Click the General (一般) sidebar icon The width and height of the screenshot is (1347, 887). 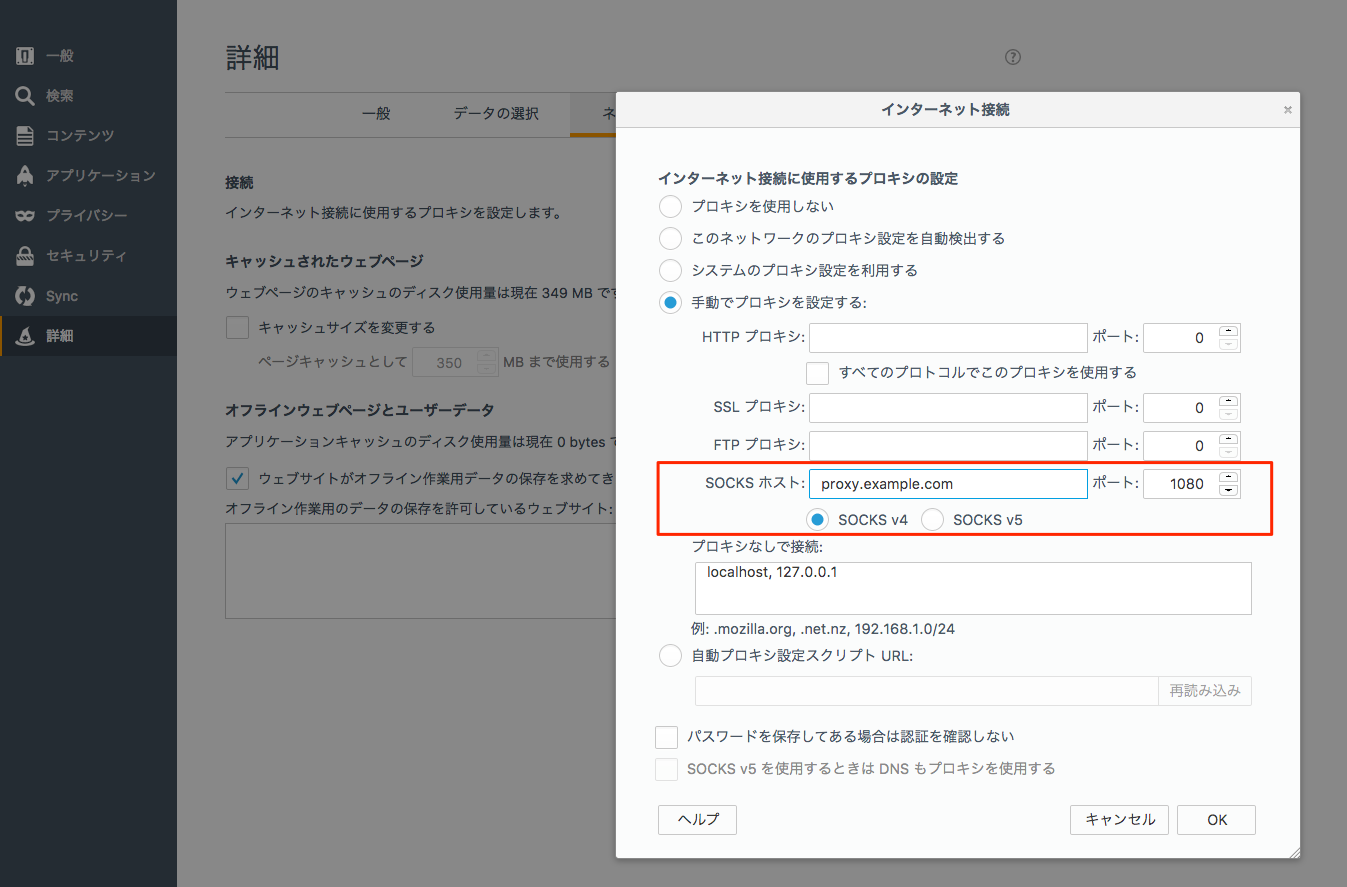pos(25,56)
